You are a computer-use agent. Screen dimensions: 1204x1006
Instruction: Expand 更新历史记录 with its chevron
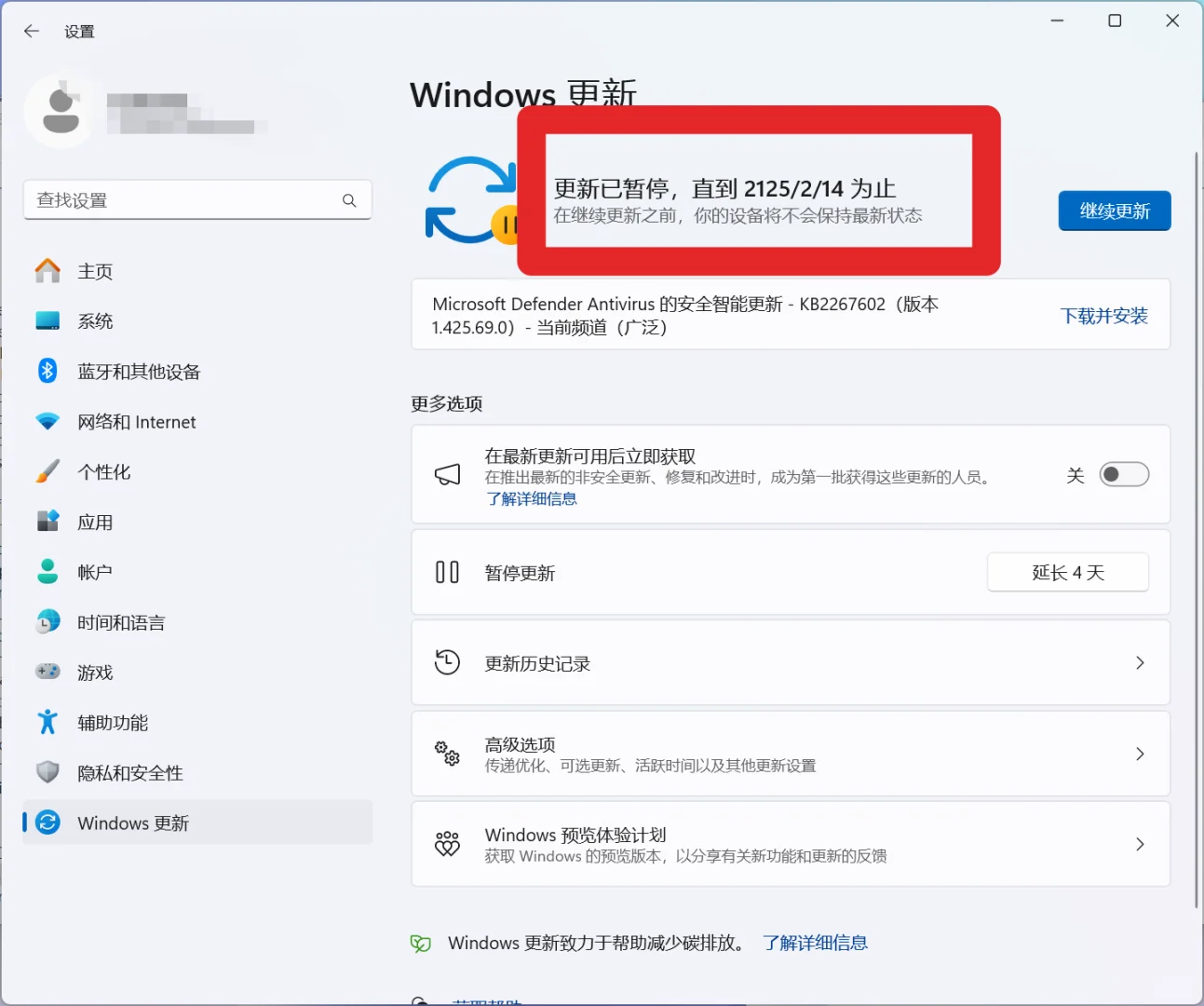(1140, 662)
